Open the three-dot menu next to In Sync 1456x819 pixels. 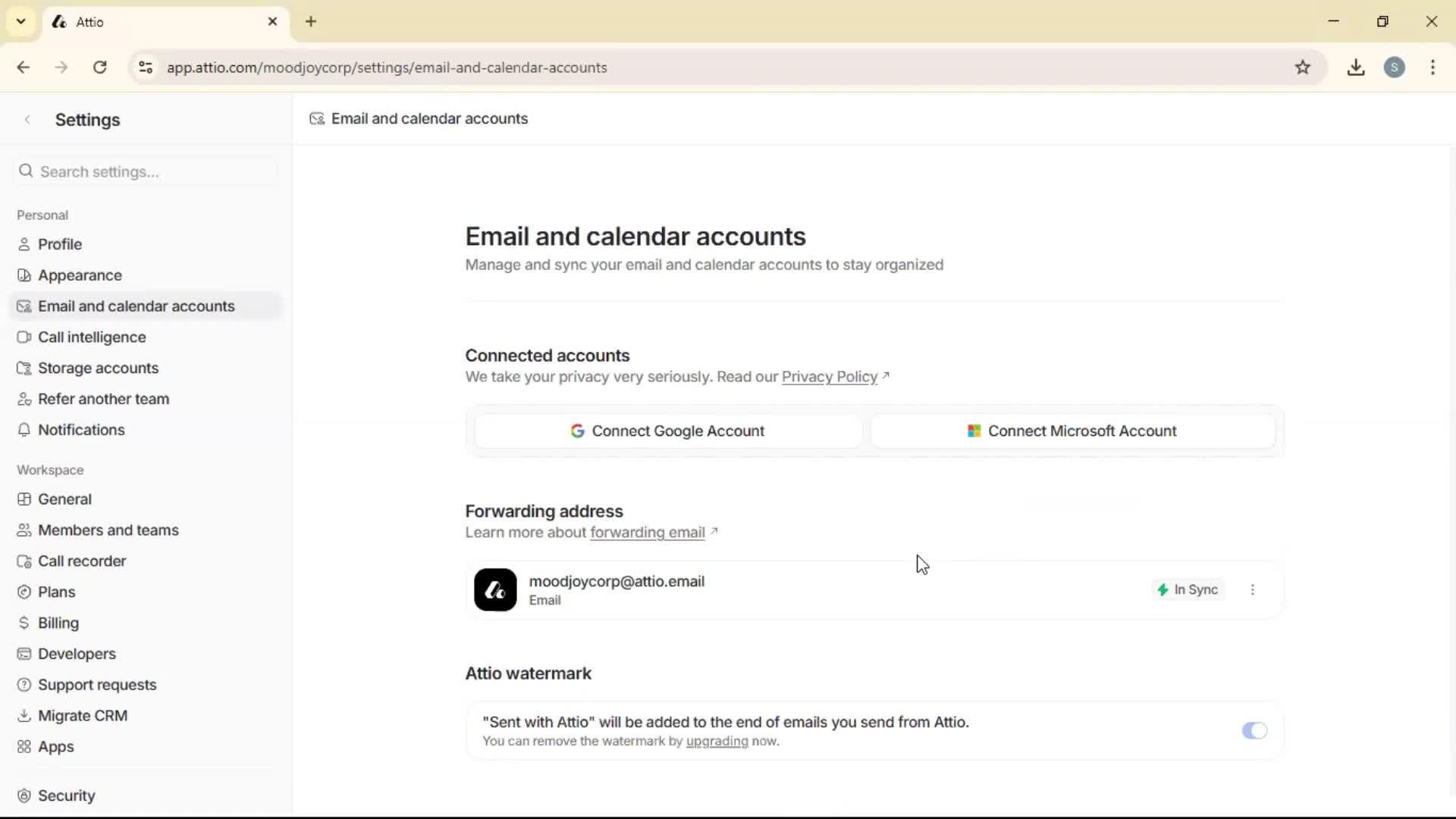pos(1253,590)
